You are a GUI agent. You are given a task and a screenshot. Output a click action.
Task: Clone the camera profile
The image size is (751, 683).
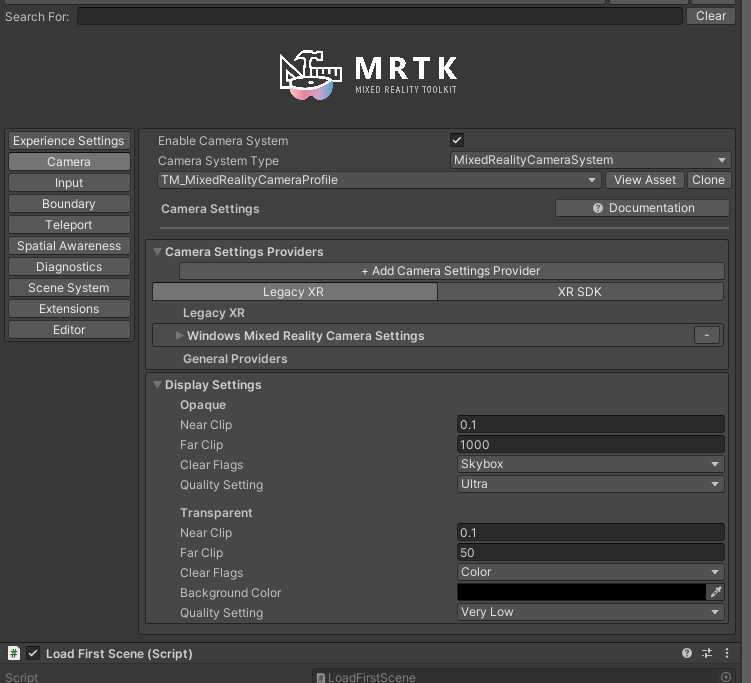pos(708,180)
